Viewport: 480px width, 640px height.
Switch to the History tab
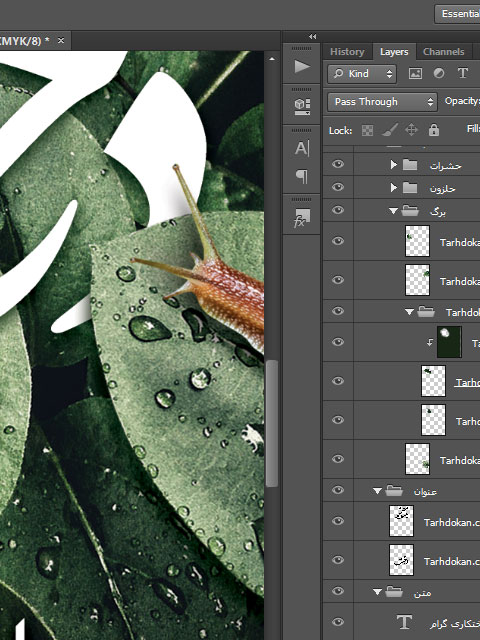347,52
